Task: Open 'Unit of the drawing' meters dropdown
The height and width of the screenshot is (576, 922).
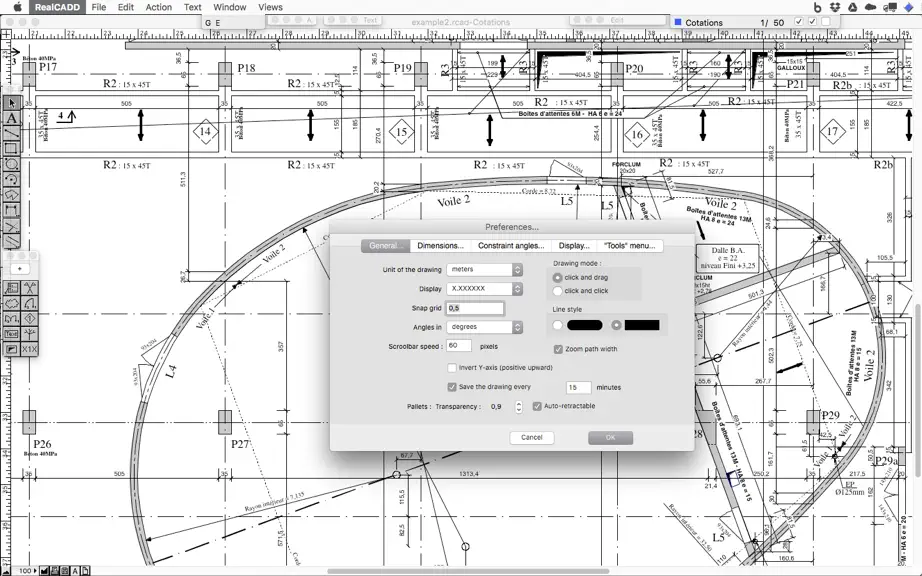Action: 485,270
